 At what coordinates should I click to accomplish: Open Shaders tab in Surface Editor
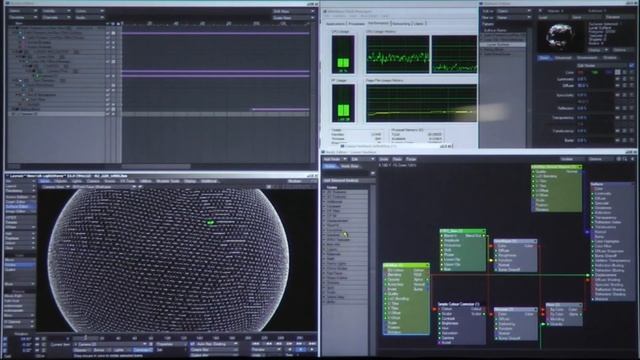coord(610,58)
